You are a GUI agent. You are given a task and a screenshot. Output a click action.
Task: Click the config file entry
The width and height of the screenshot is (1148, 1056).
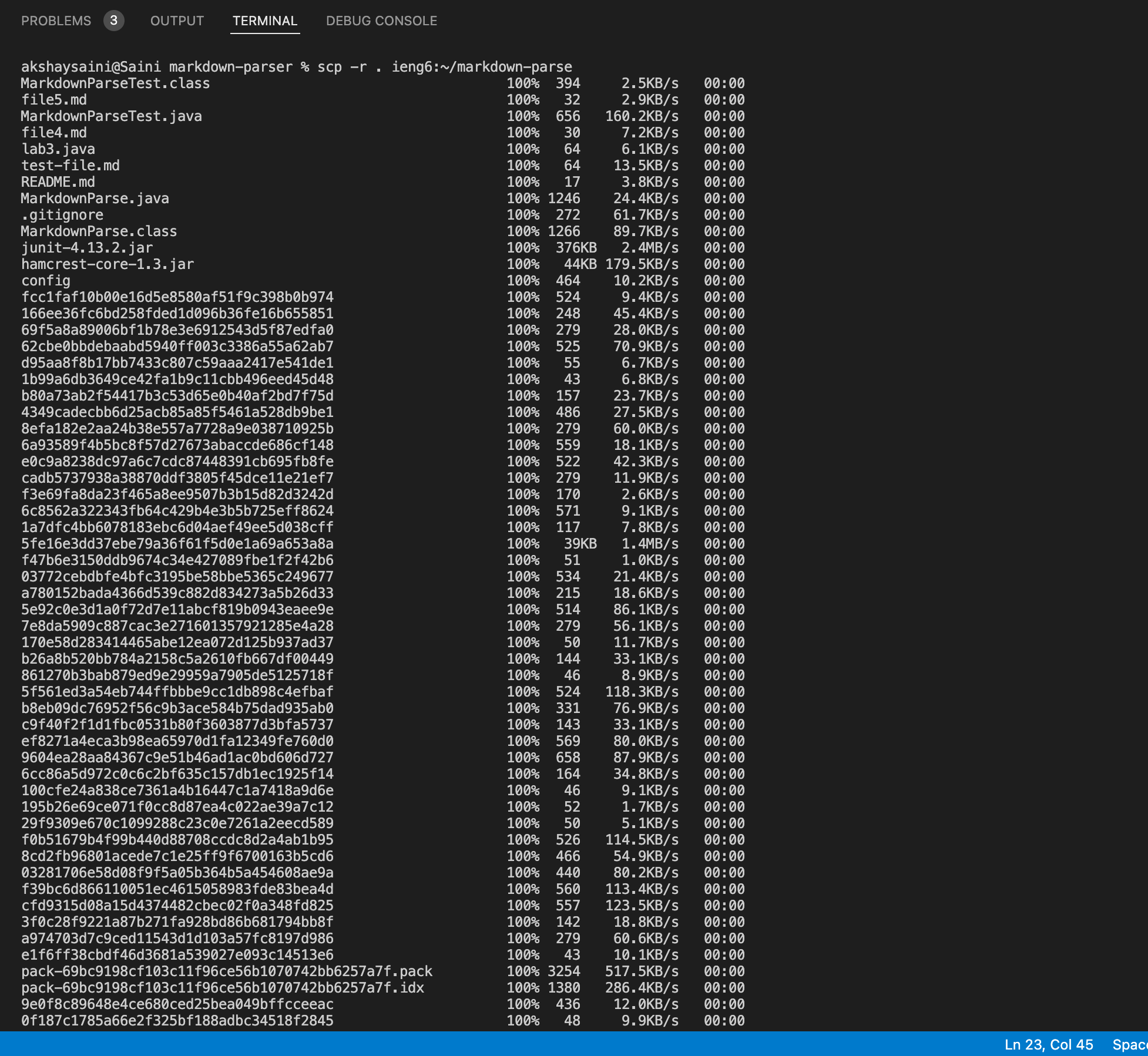tap(45, 281)
